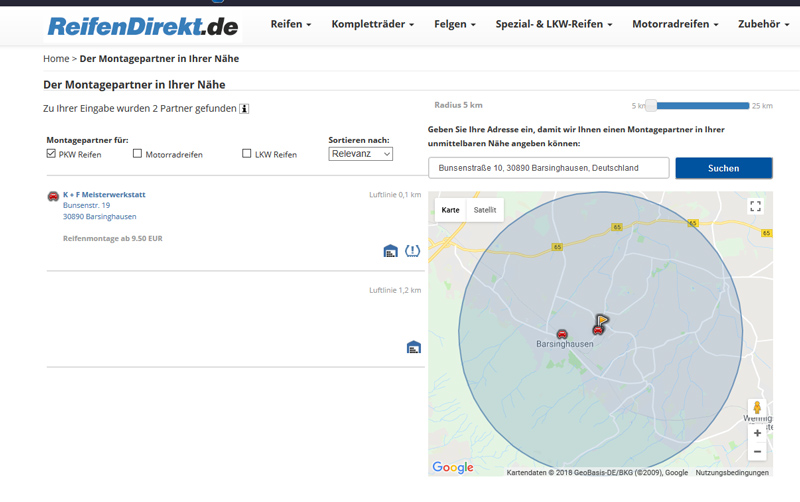Click the address input field

(x=548, y=168)
